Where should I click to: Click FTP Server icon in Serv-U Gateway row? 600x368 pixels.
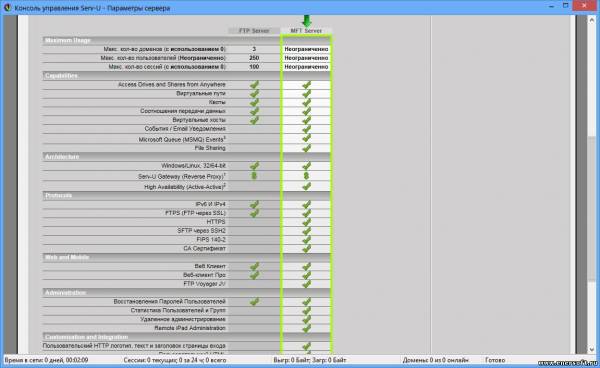[x=254, y=176]
